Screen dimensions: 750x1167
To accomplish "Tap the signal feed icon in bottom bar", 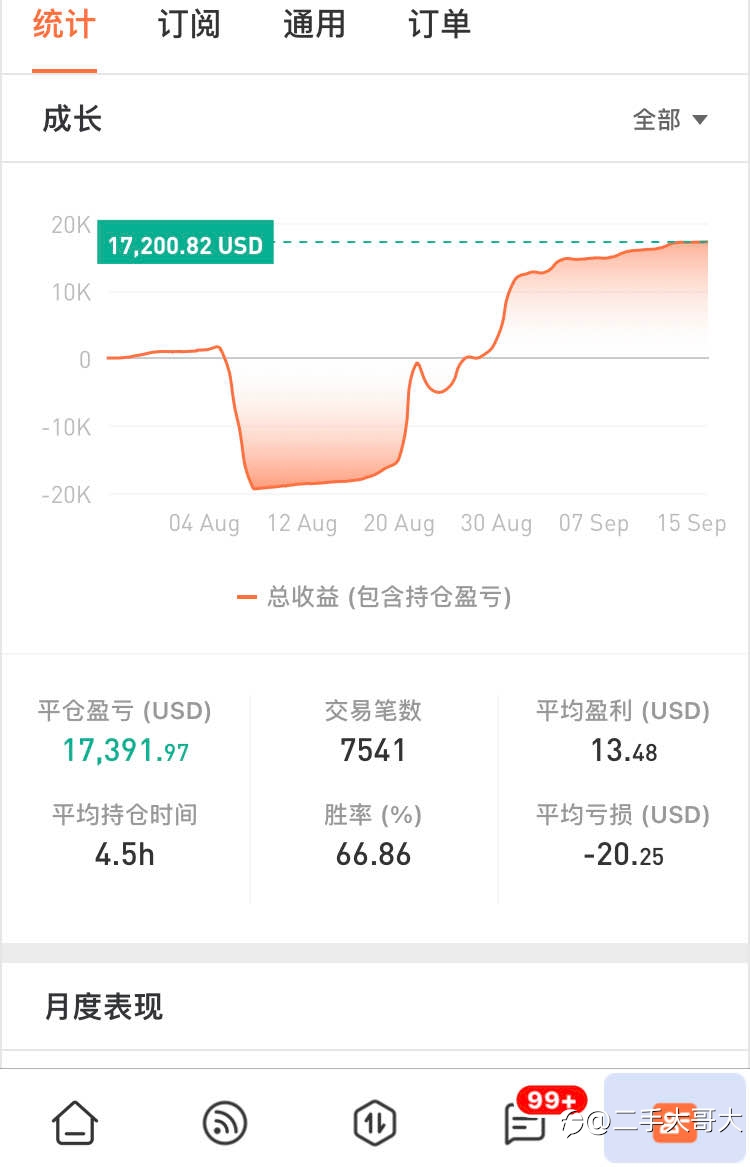I will pyautogui.click(x=225, y=1122).
